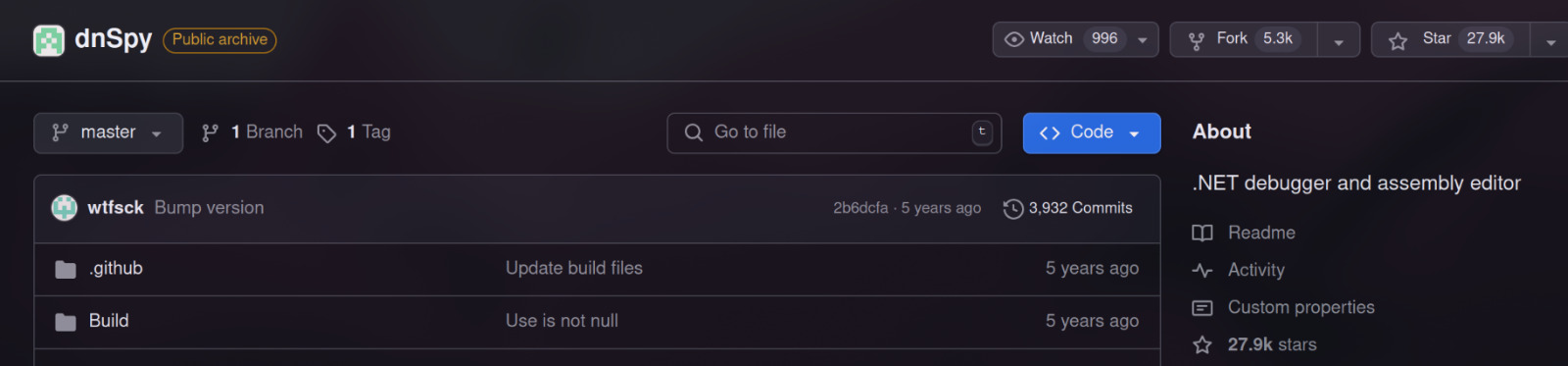
Task: Open the Watch notifications dropdown arrow
Action: tap(1143, 40)
